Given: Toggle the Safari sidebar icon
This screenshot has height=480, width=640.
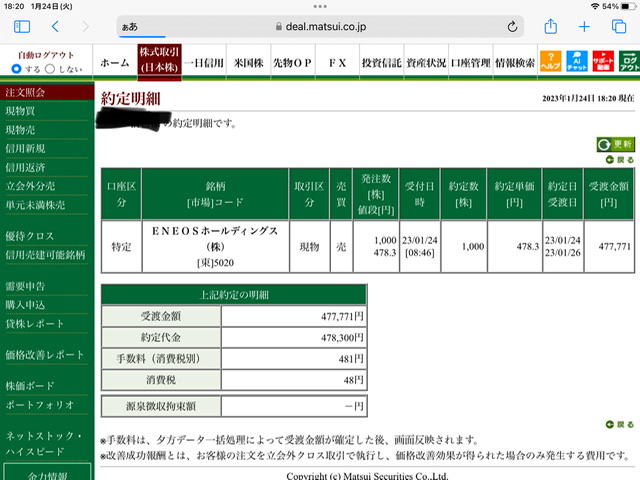Looking at the screenshot, I should 22,27.
